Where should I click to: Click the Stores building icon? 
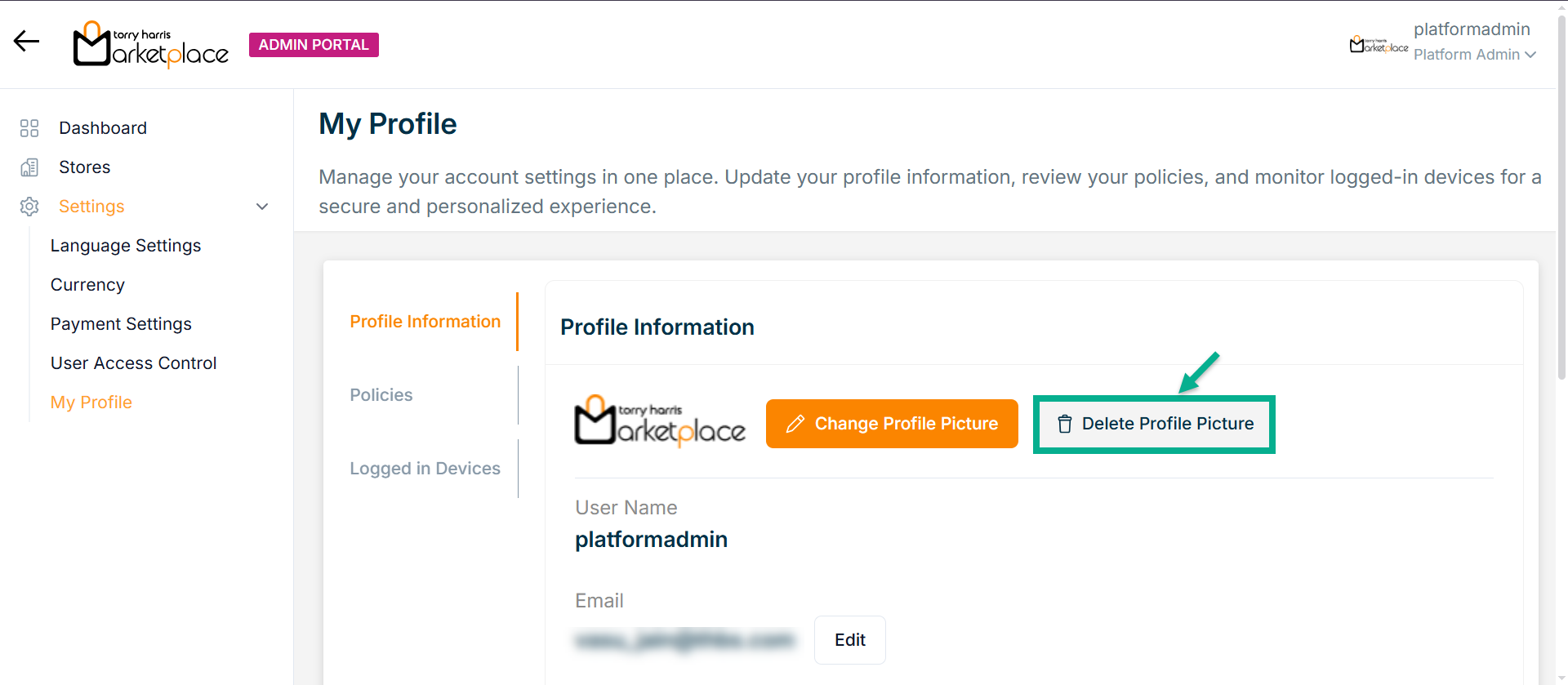click(x=29, y=167)
